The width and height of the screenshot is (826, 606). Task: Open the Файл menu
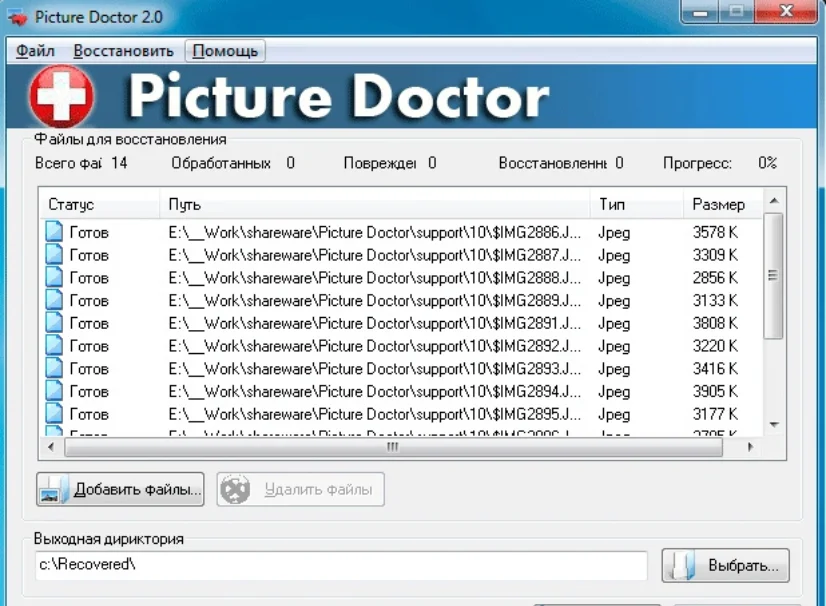pos(34,49)
